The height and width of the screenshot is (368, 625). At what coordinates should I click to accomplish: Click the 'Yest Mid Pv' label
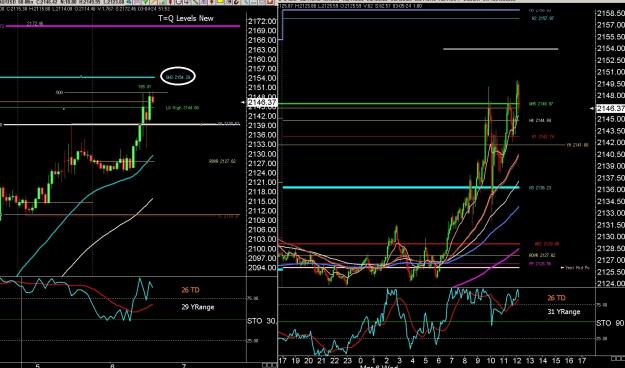pos(576,268)
